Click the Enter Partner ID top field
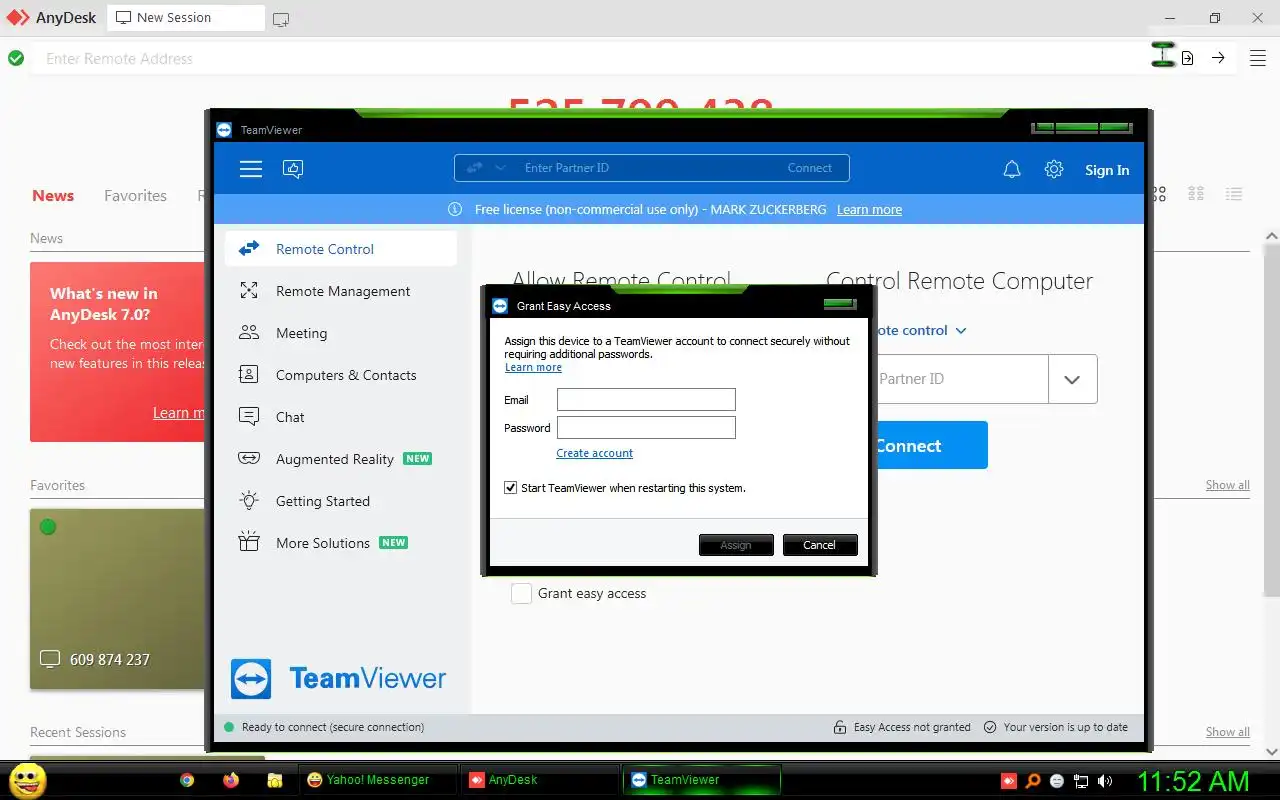Image resolution: width=1280 pixels, height=800 pixels. coord(650,168)
